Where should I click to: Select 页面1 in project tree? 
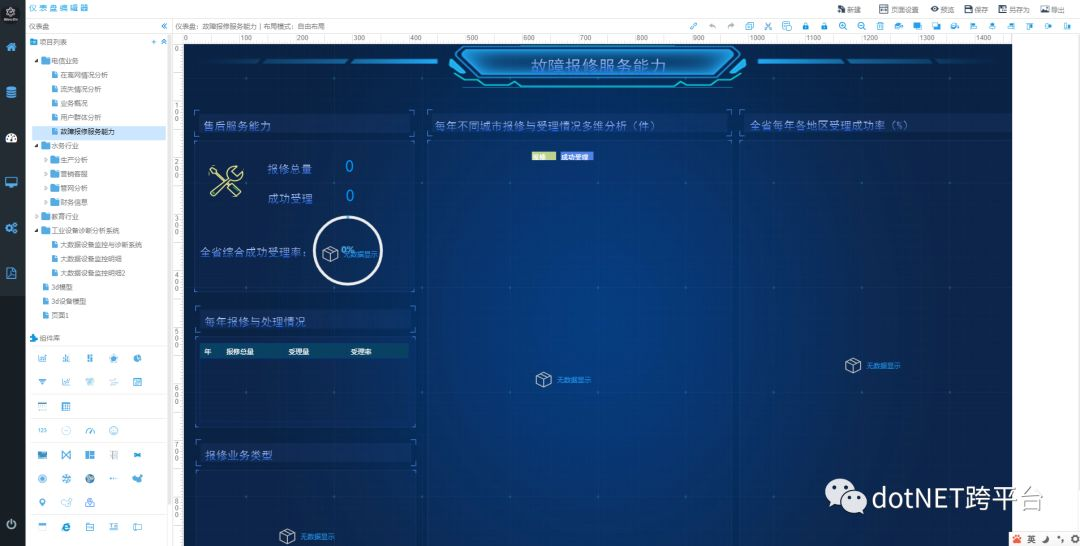coord(60,315)
